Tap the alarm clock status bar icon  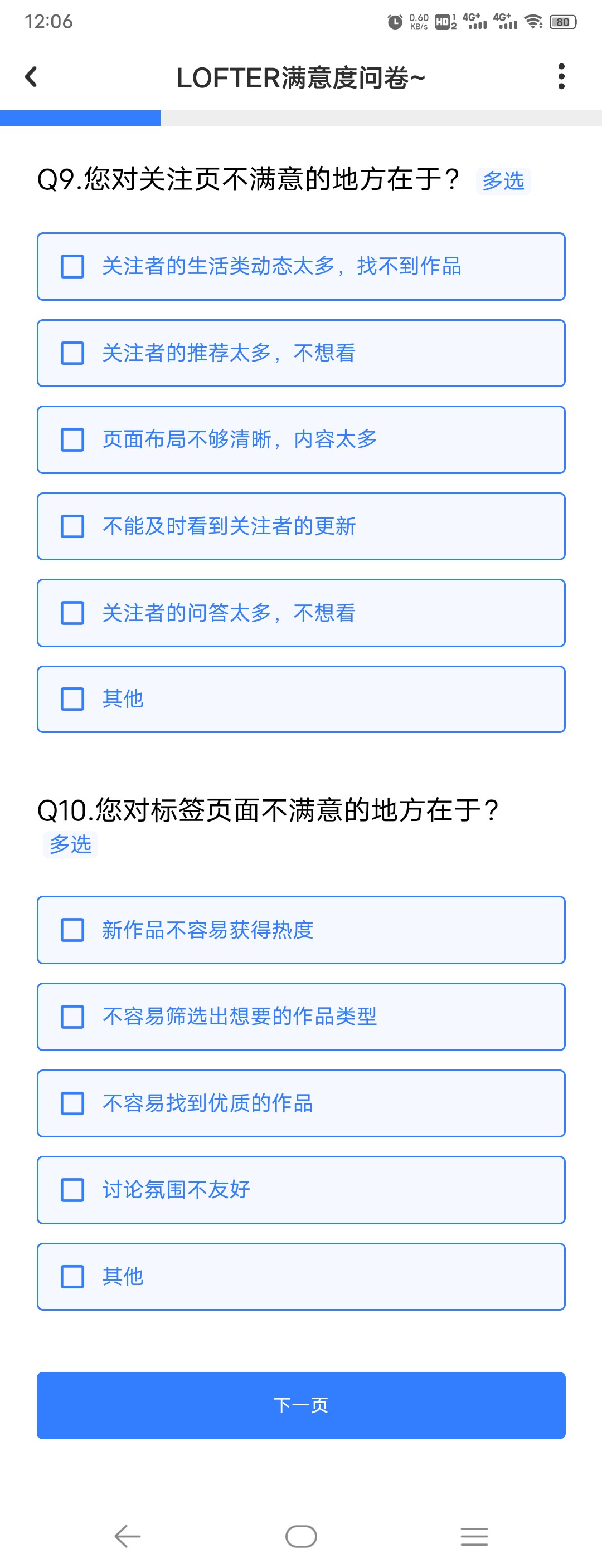[x=395, y=22]
